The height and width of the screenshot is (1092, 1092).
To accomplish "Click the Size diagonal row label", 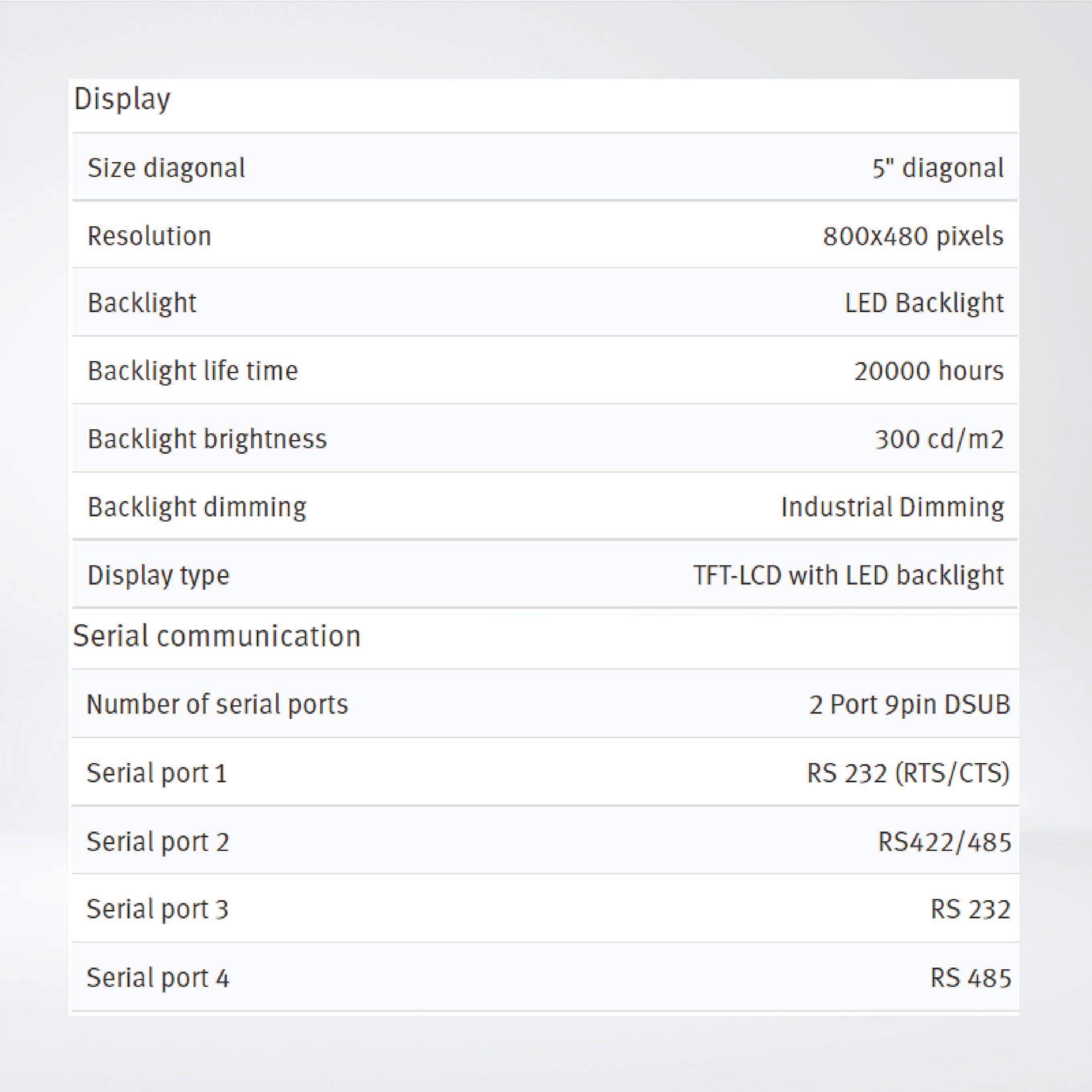I will tap(166, 167).
